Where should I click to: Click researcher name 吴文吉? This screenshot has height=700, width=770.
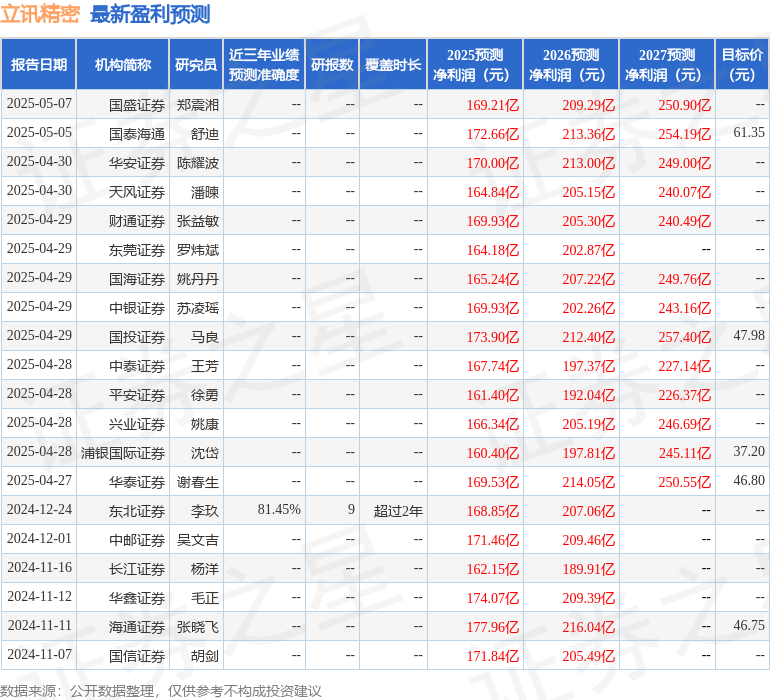[198, 540]
